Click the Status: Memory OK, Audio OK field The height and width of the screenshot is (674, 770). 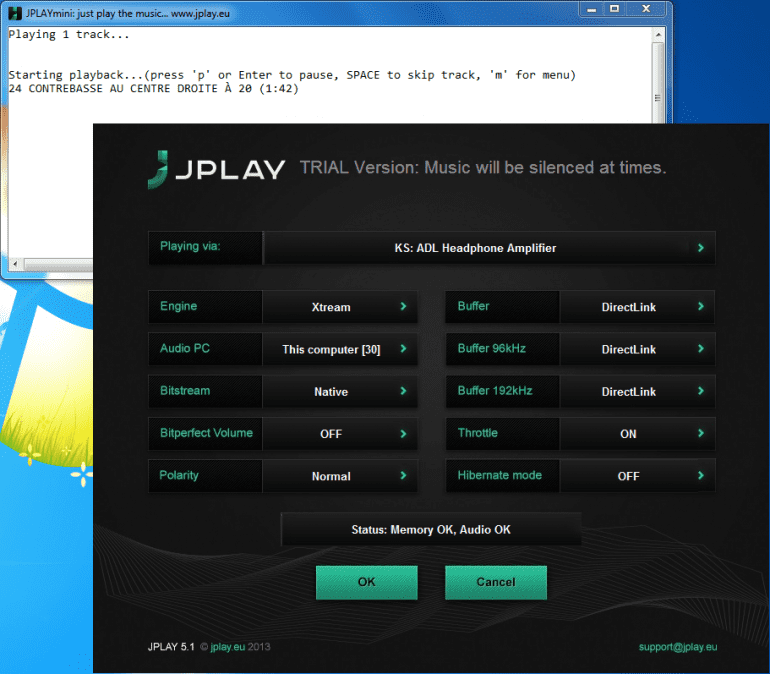point(431,529)
